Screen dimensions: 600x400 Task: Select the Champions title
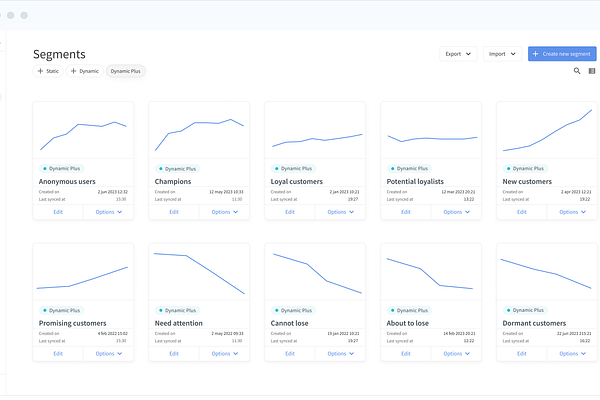[x=173, y=181]
